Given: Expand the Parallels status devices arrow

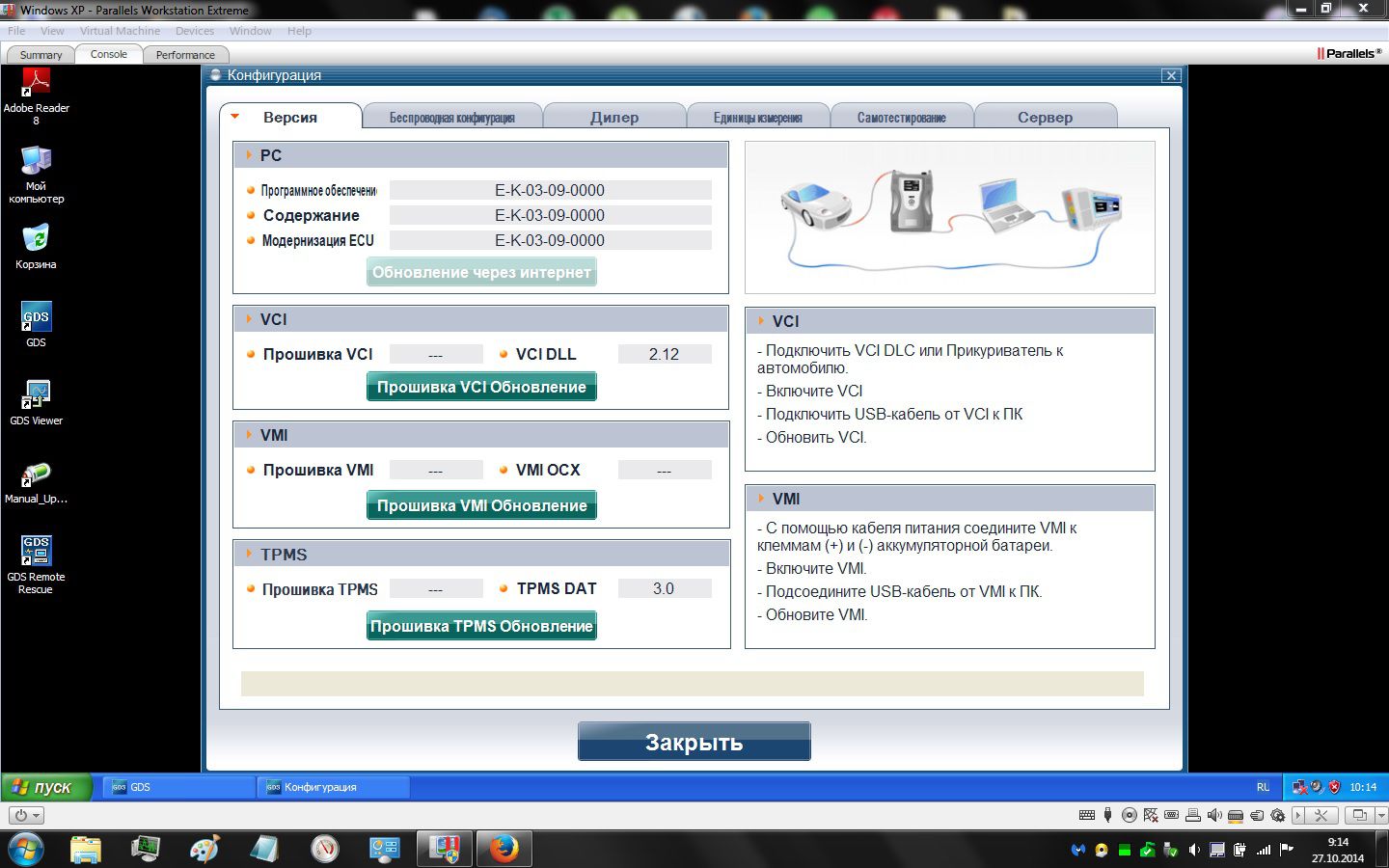Looking at the screenshot, I should pyautogui.click(x=1297, y=815).
